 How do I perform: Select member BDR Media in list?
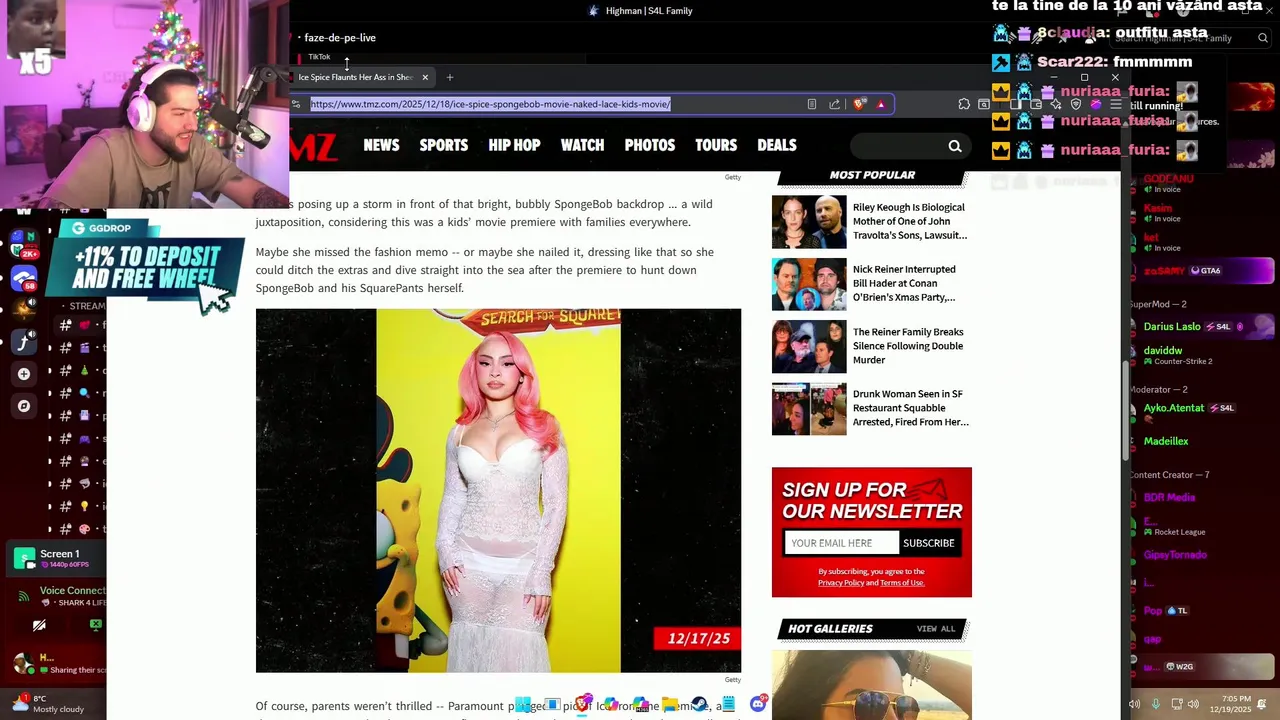(1169, 497)
